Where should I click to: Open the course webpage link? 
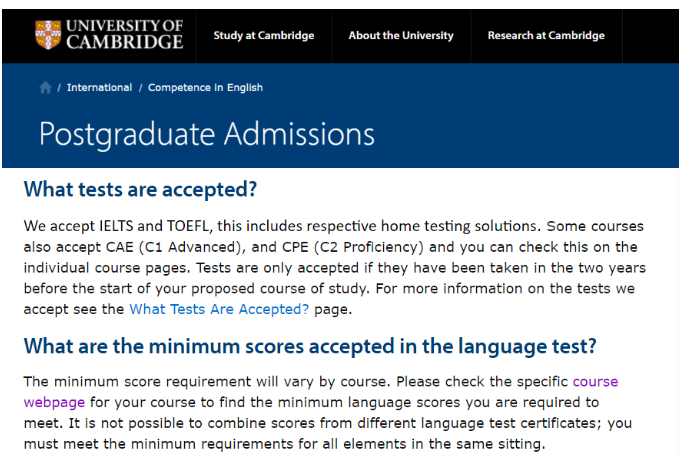[x=595, y=381]
